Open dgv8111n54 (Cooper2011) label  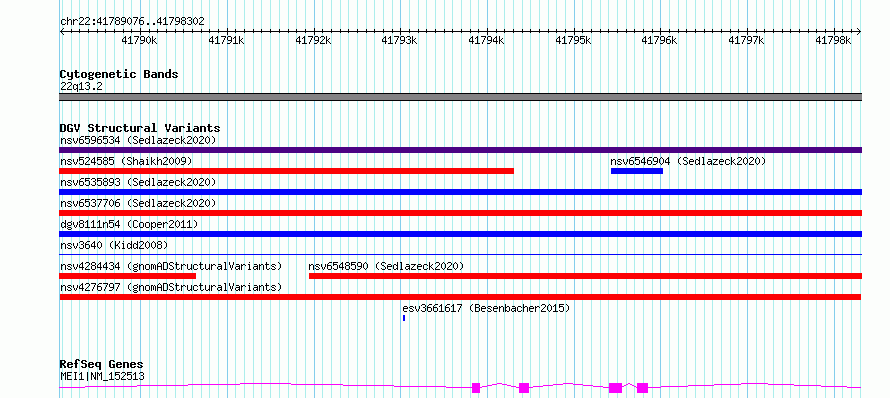point(129,224)
